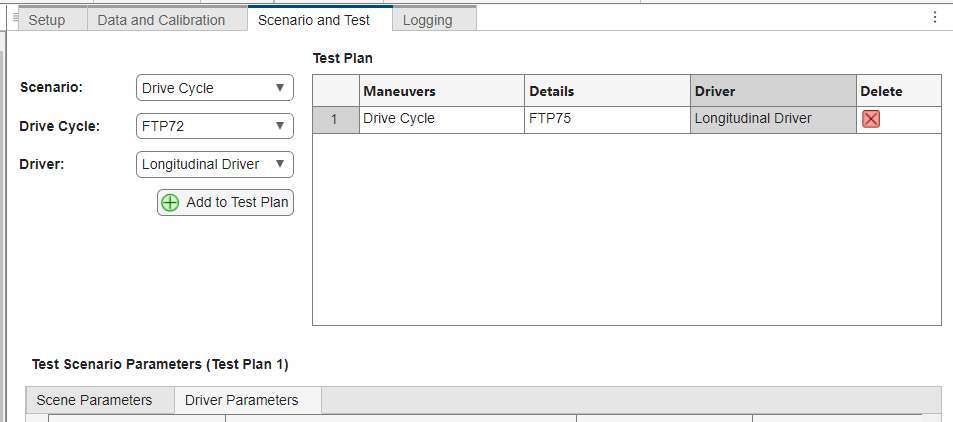
Task: Click the Add to Test Plan button
Action: (225, 202)
